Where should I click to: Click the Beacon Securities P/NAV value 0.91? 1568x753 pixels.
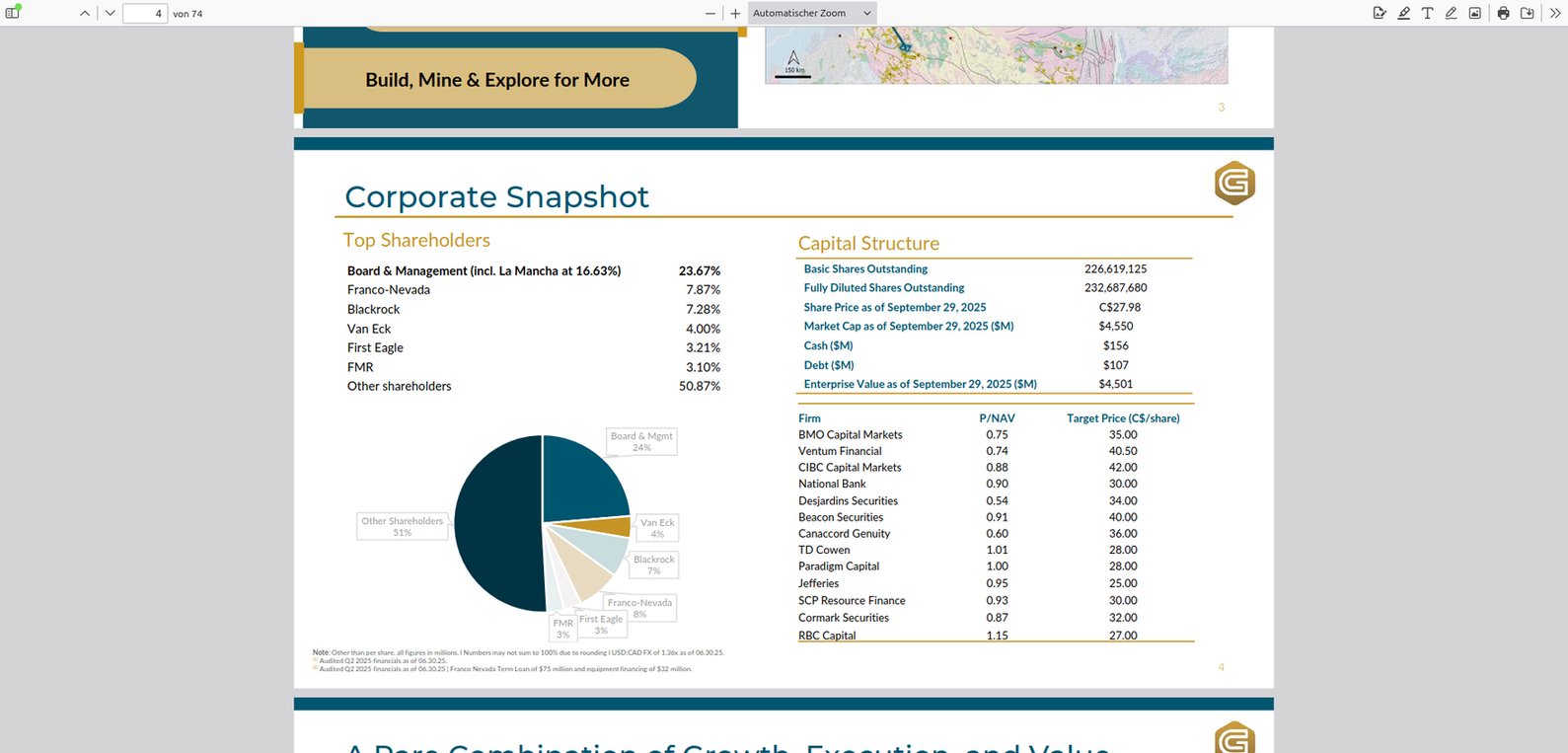pos(997,517)
